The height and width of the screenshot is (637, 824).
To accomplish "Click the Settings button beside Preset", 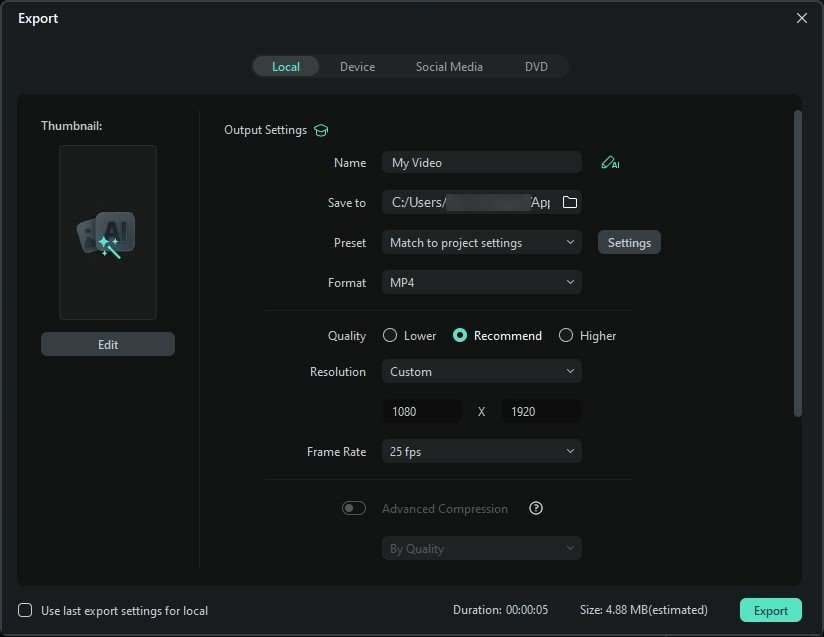I will [629, 243].
